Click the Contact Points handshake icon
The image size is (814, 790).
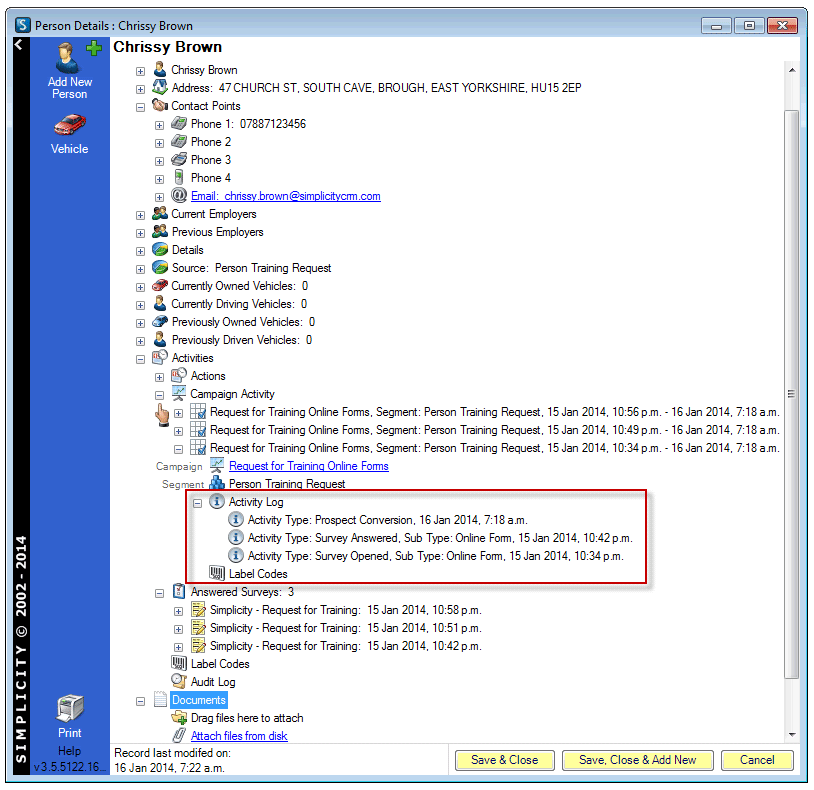[160, 105]
